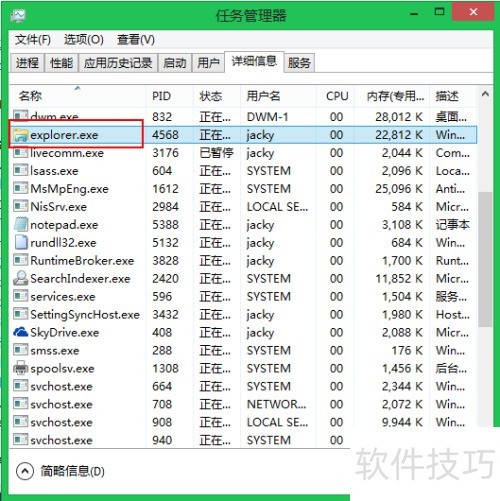Screen dimensions: 500x501
Task: Open the 应用历史记录 tab
Action: pos(118,63)
